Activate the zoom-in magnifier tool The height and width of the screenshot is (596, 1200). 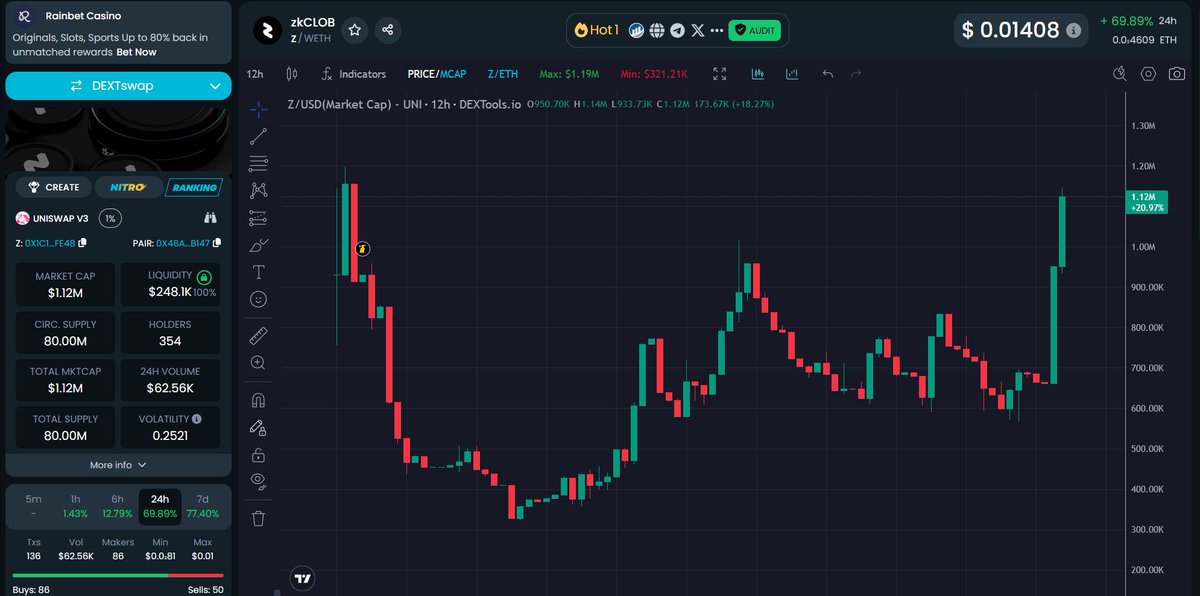[x=258, y=362]
